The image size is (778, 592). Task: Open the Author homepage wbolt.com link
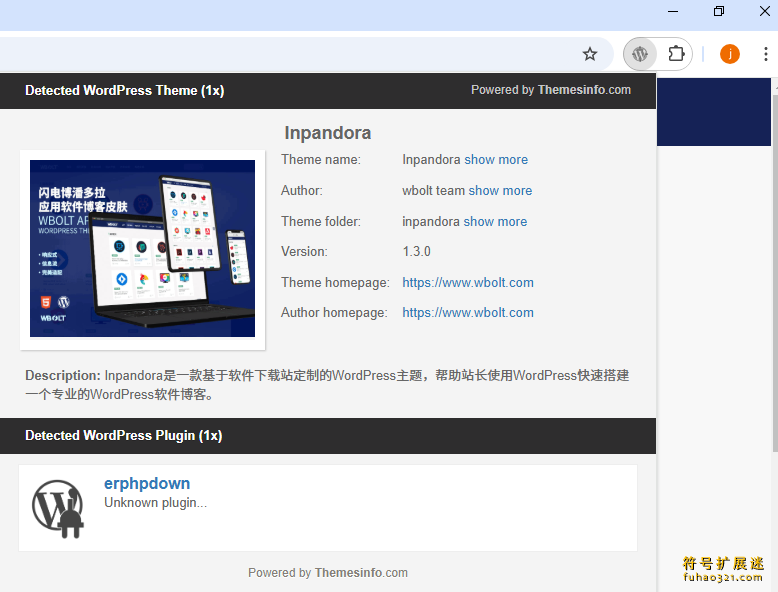tap(468, 313)
